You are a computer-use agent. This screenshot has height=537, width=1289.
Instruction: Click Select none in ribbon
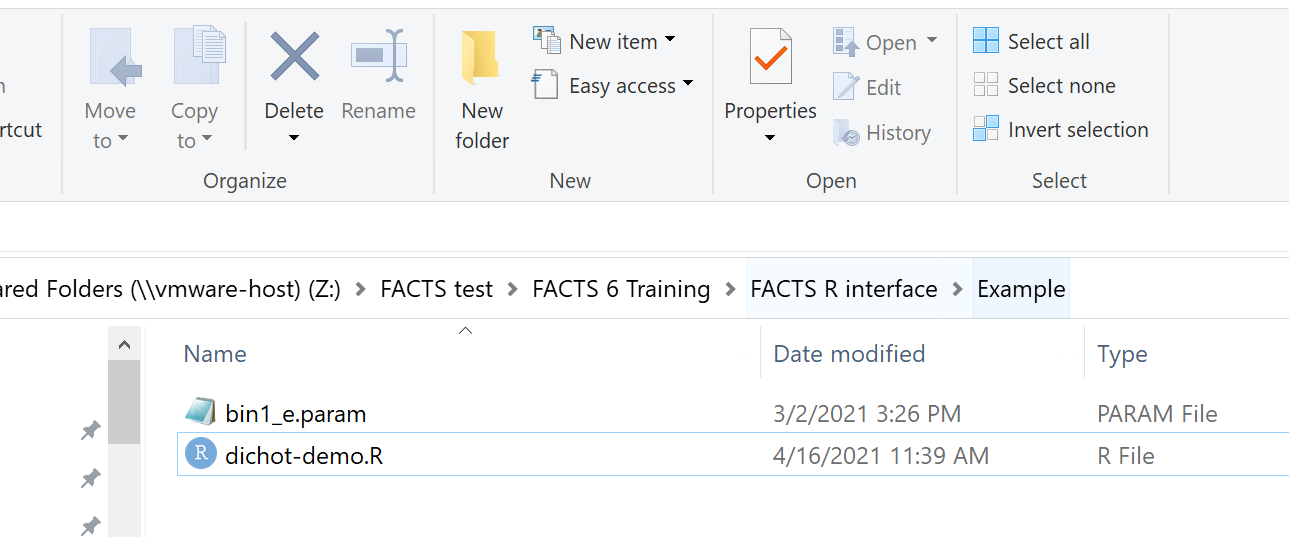click(x=1045, y=86)
